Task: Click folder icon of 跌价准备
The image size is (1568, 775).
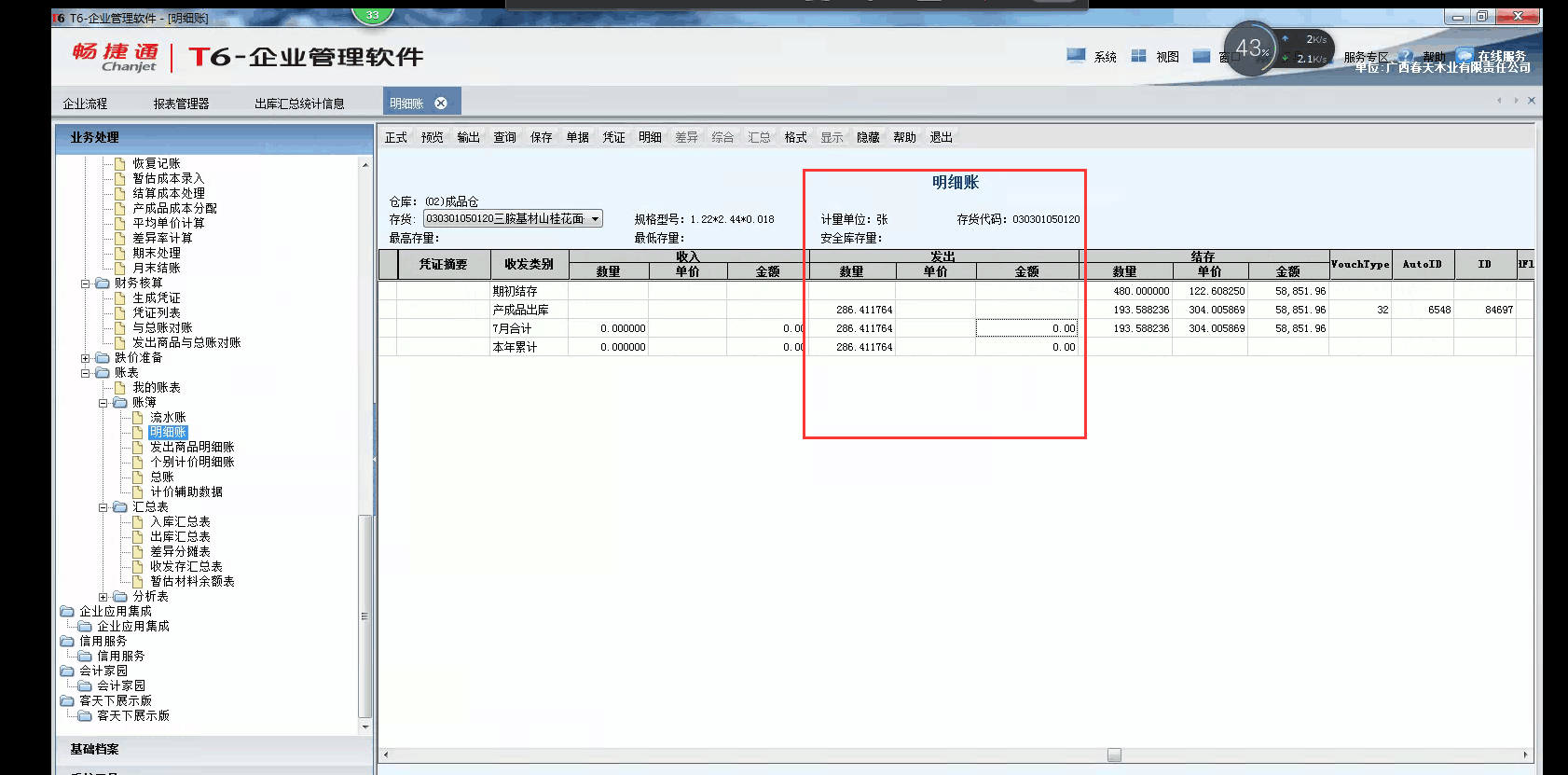Action: [103, 357]
